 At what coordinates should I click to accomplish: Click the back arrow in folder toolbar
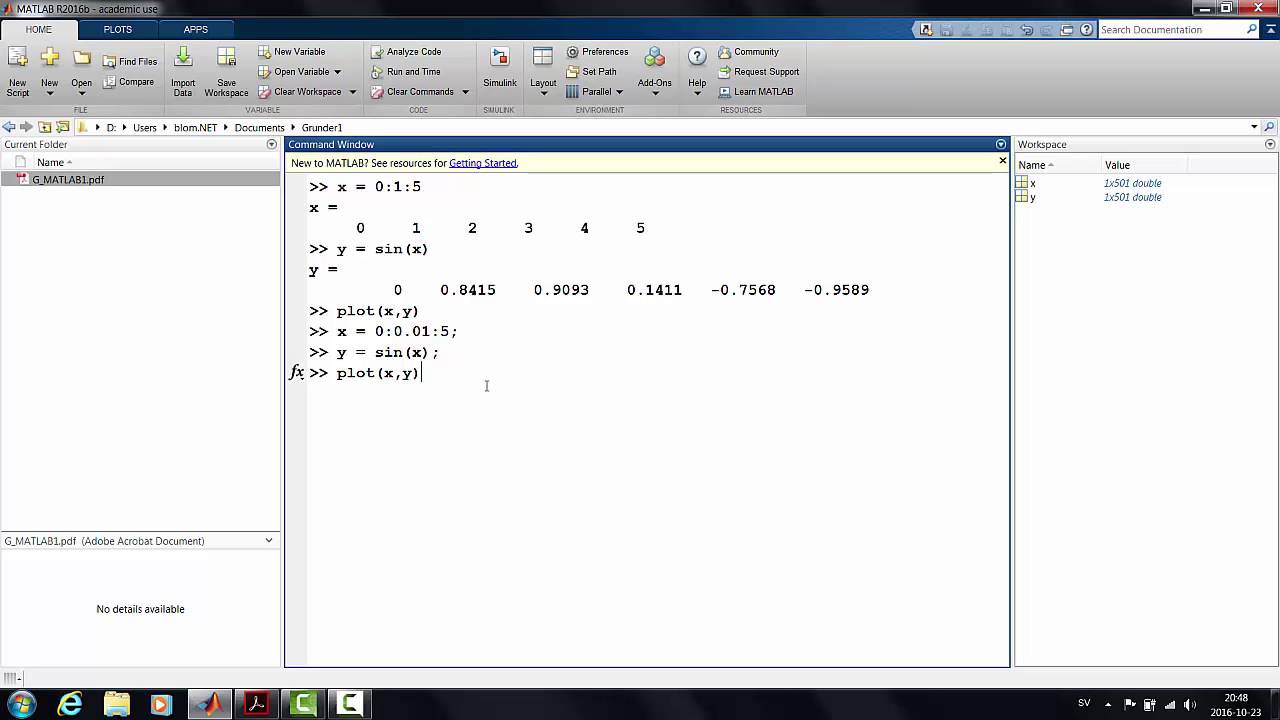pyautogui.click(x=9, y=127)
